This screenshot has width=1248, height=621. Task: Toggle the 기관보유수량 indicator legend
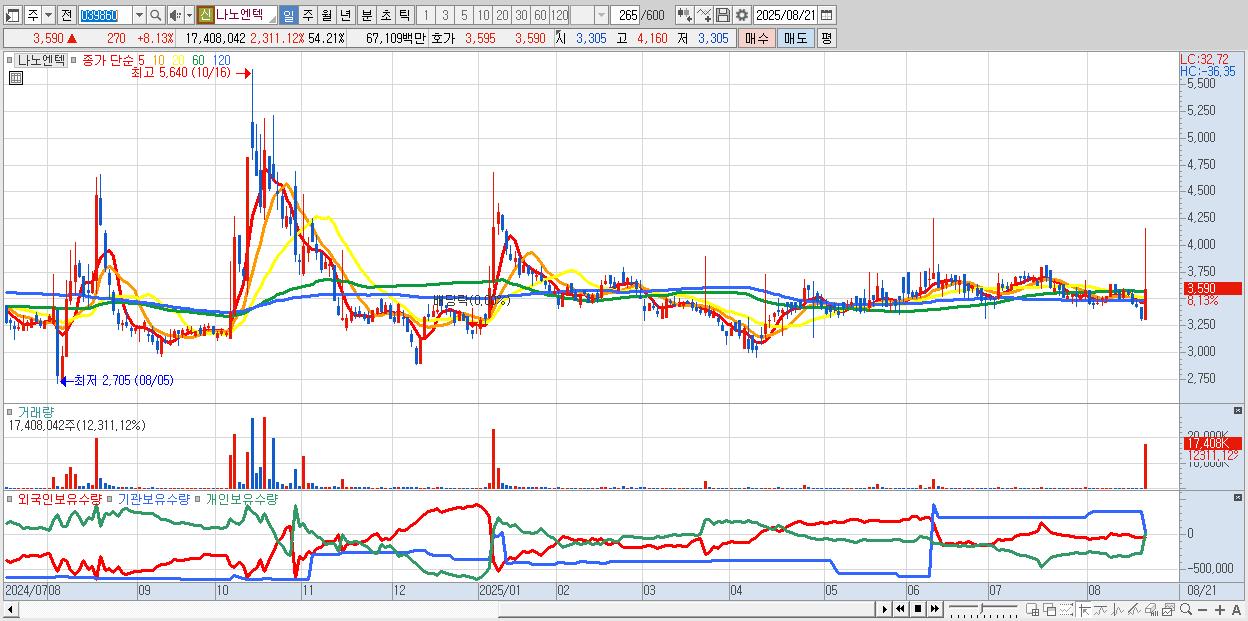(x=153, y=498)
